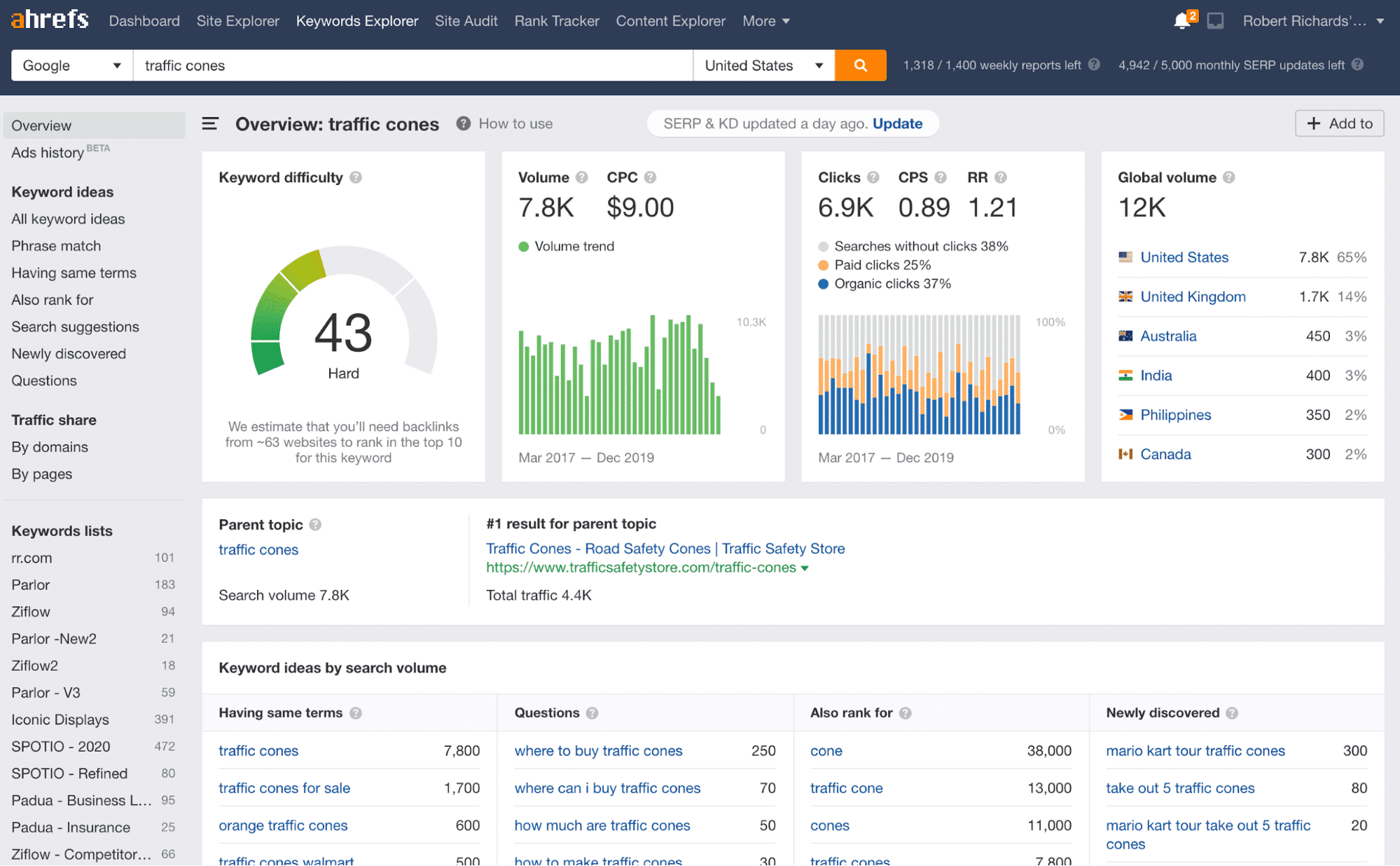Click the Global volume help icon
This screenshot has height=866, width=1400.
[1229, 177]
